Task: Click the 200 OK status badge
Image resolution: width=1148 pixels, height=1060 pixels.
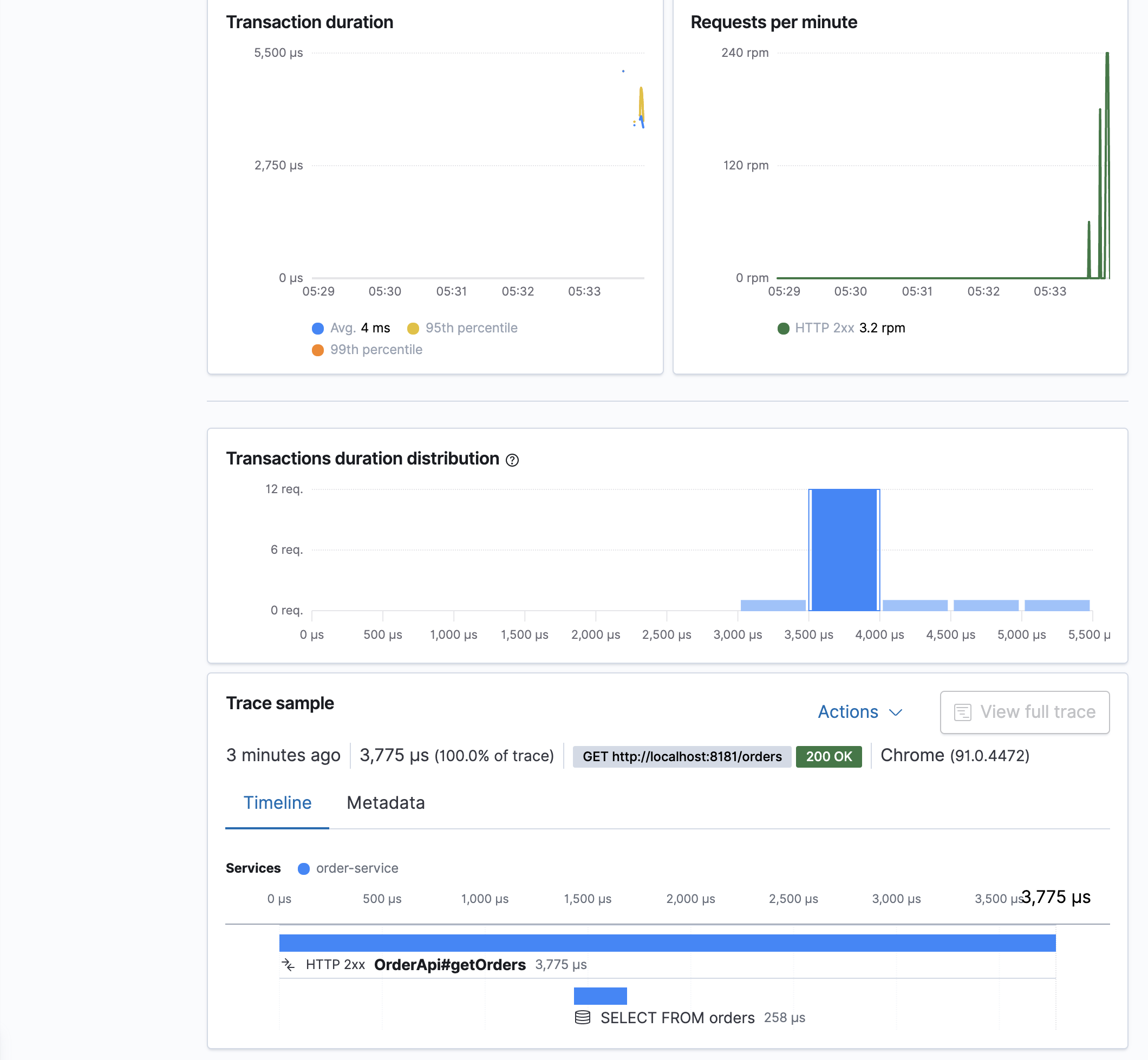Action: point(829,757)
